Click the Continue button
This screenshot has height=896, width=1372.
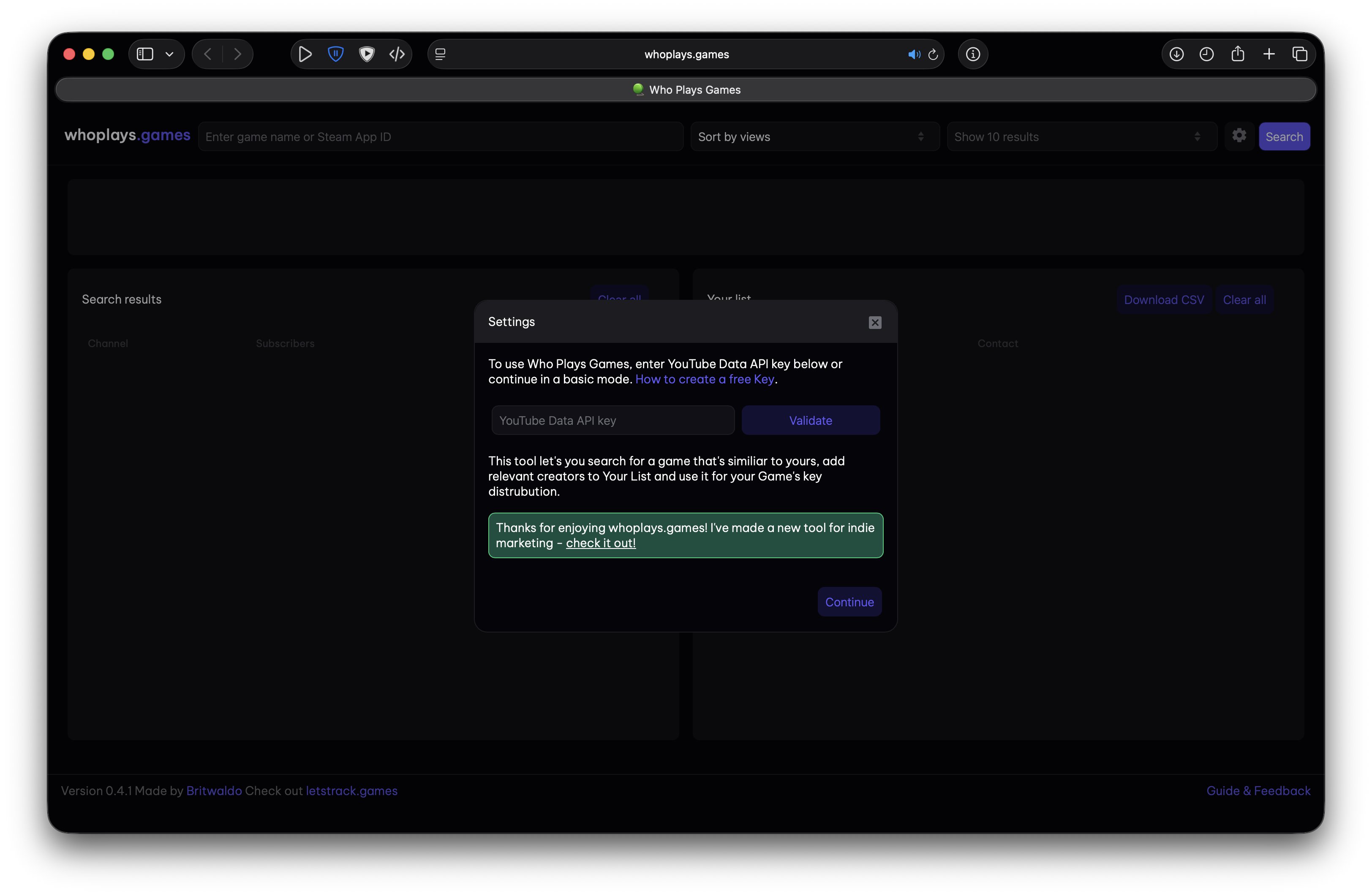pos(850,602)
